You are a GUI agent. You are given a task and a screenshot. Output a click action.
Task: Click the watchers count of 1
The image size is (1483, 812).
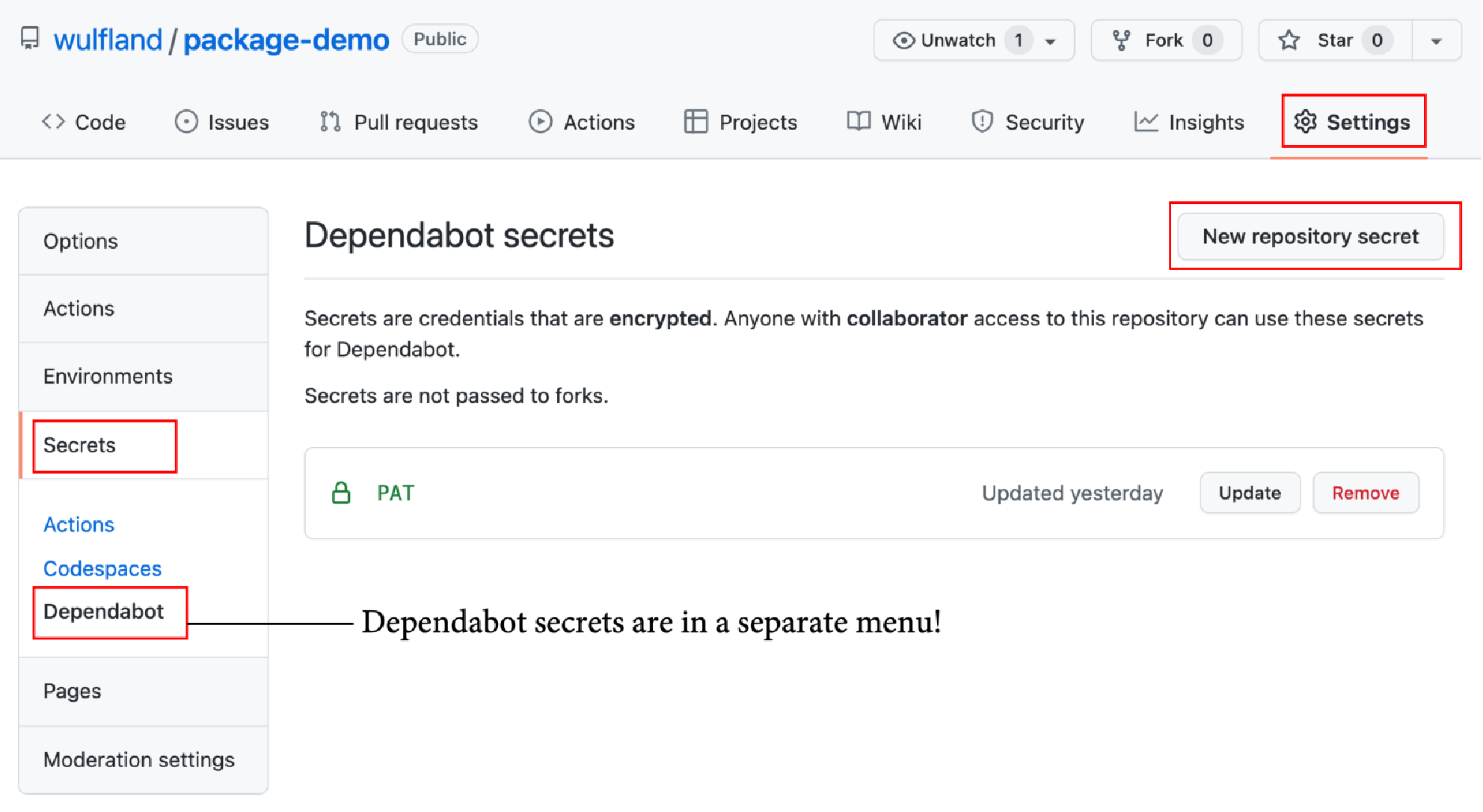[x=1018, y=40]
